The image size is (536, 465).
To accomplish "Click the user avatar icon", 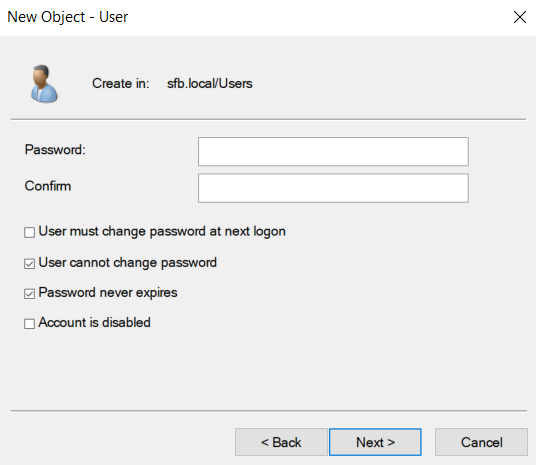I will 44,84.
